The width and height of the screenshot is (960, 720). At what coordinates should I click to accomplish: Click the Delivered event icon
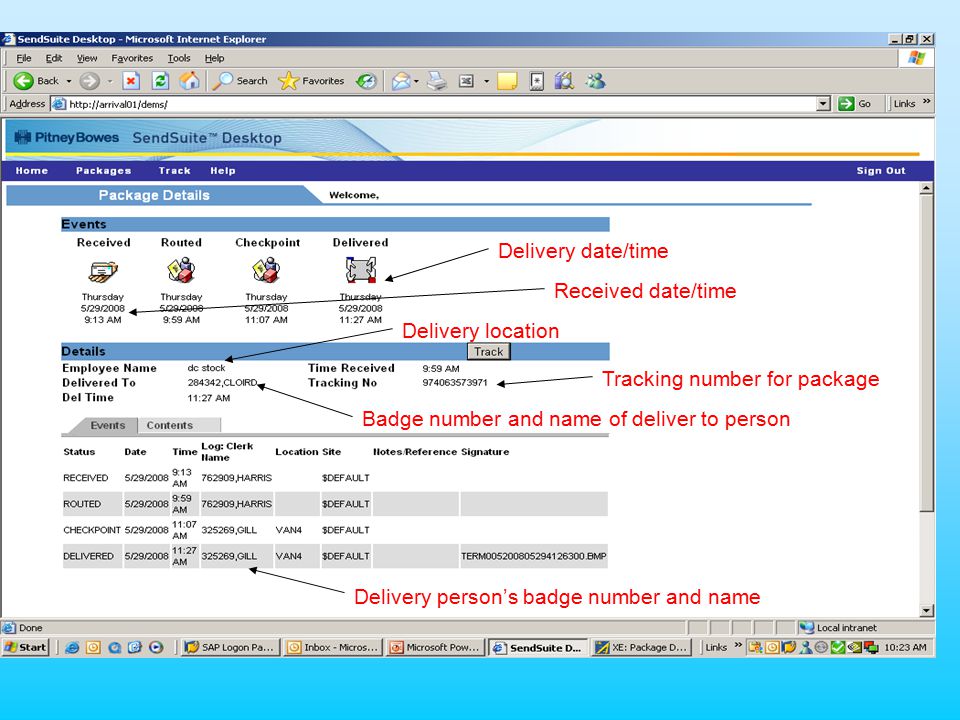tap(361, 270)
